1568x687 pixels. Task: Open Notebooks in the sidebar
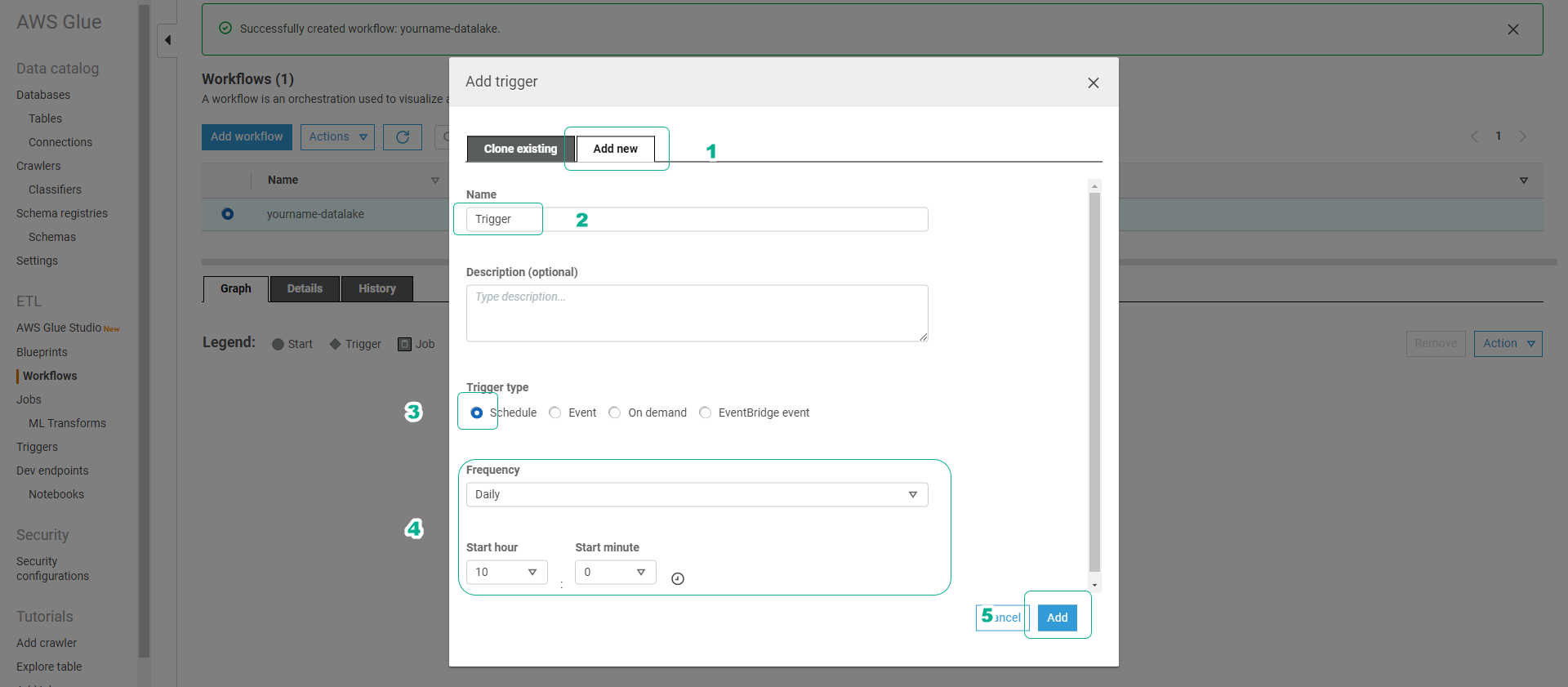(x=56, y=495)
